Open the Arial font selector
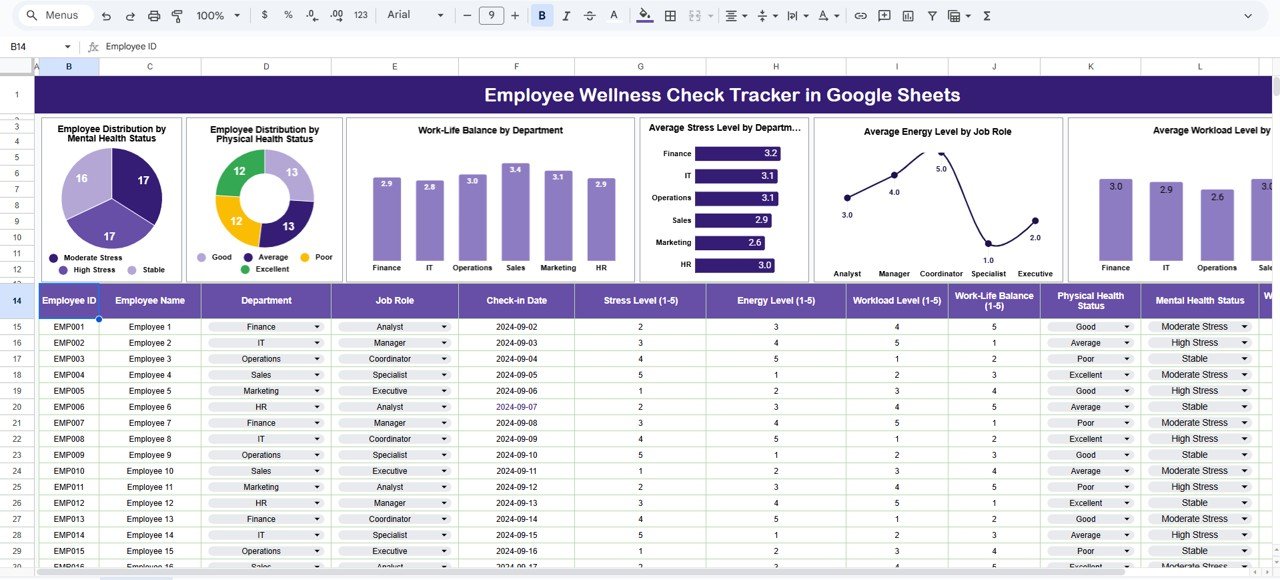Screen dimensions: 1280x580 (x=413, y=15)
